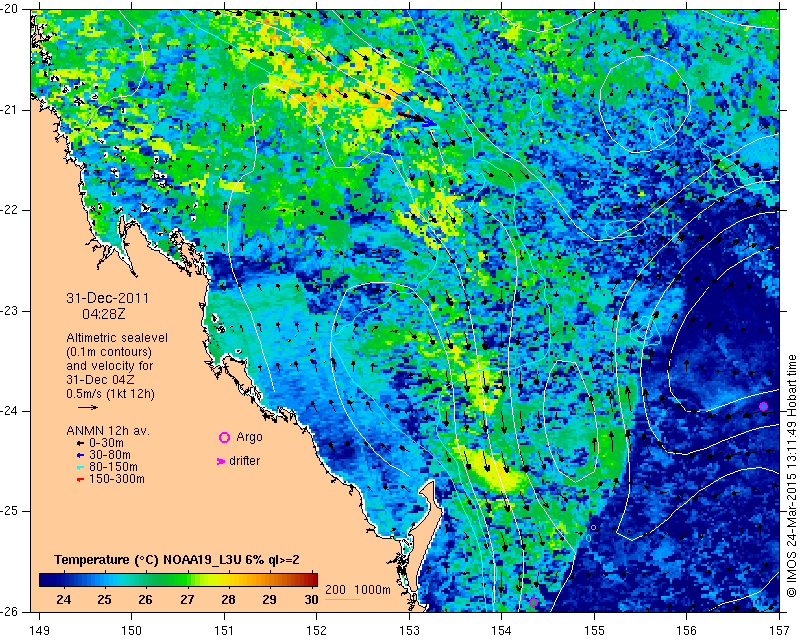Click the 0.5m/s velocity scale arrow
This screenshot has width=800, height=640.
coord(88,407)
